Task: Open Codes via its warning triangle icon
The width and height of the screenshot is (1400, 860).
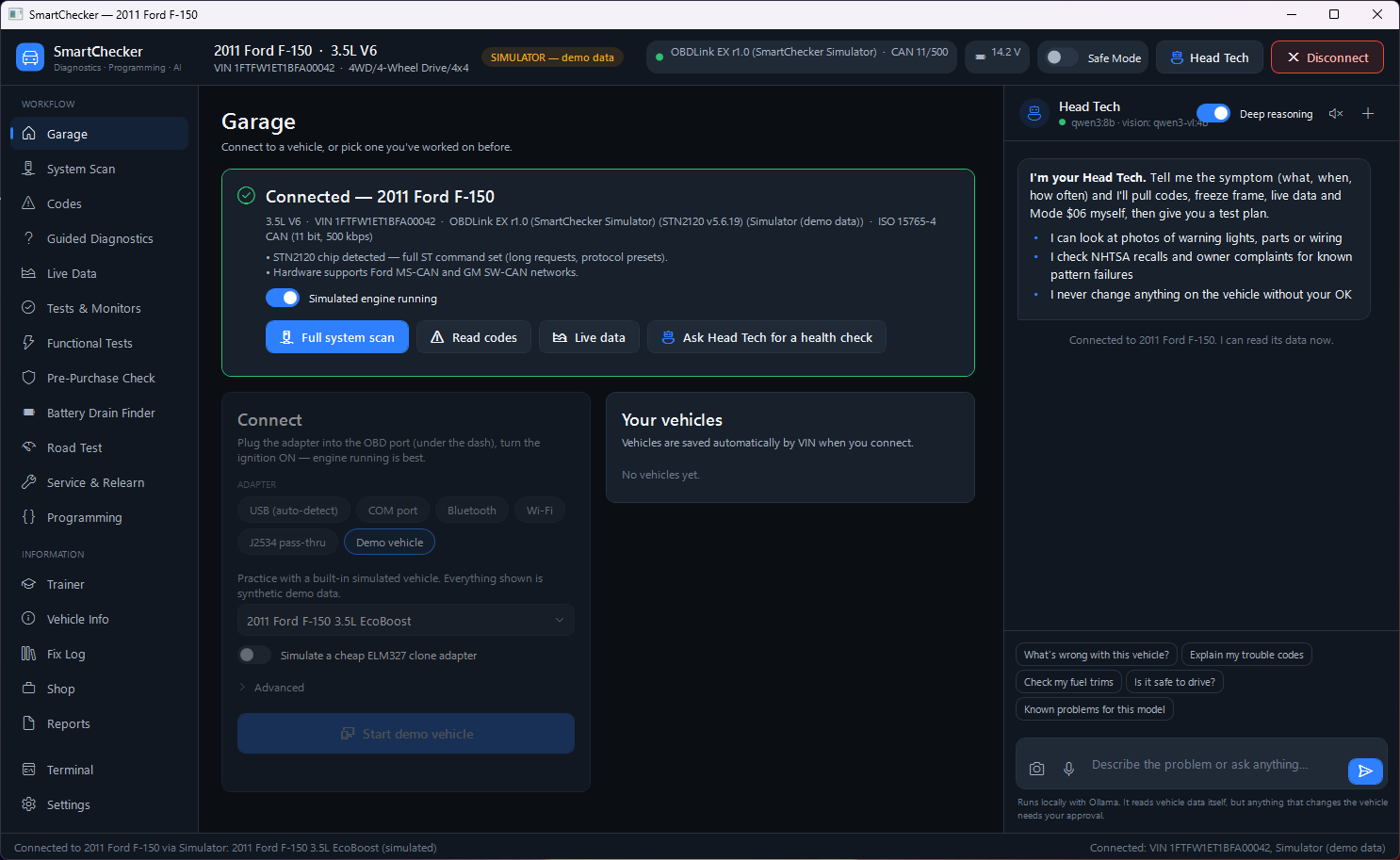Action: tap(28, 203)
